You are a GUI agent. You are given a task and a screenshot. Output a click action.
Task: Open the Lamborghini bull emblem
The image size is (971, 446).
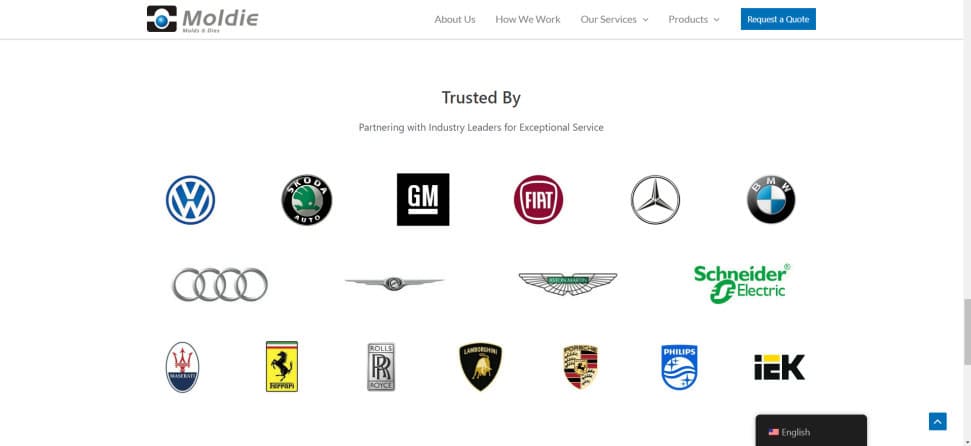[x=481, y=367]
